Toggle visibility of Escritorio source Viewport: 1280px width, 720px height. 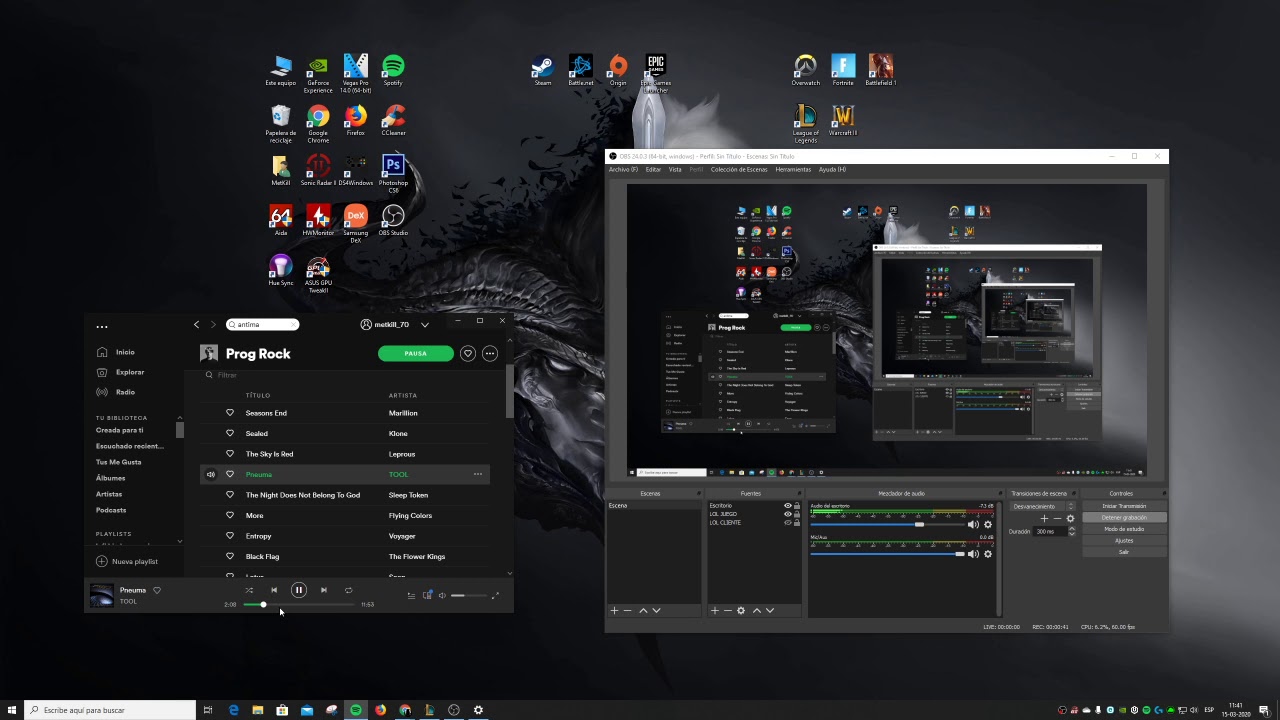[788, 506]
